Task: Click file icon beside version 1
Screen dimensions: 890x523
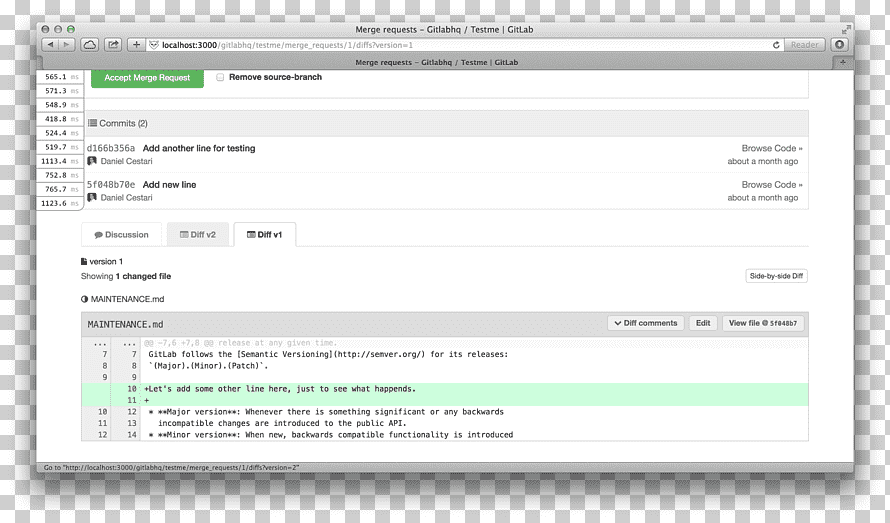Action: tap(84, 262)
